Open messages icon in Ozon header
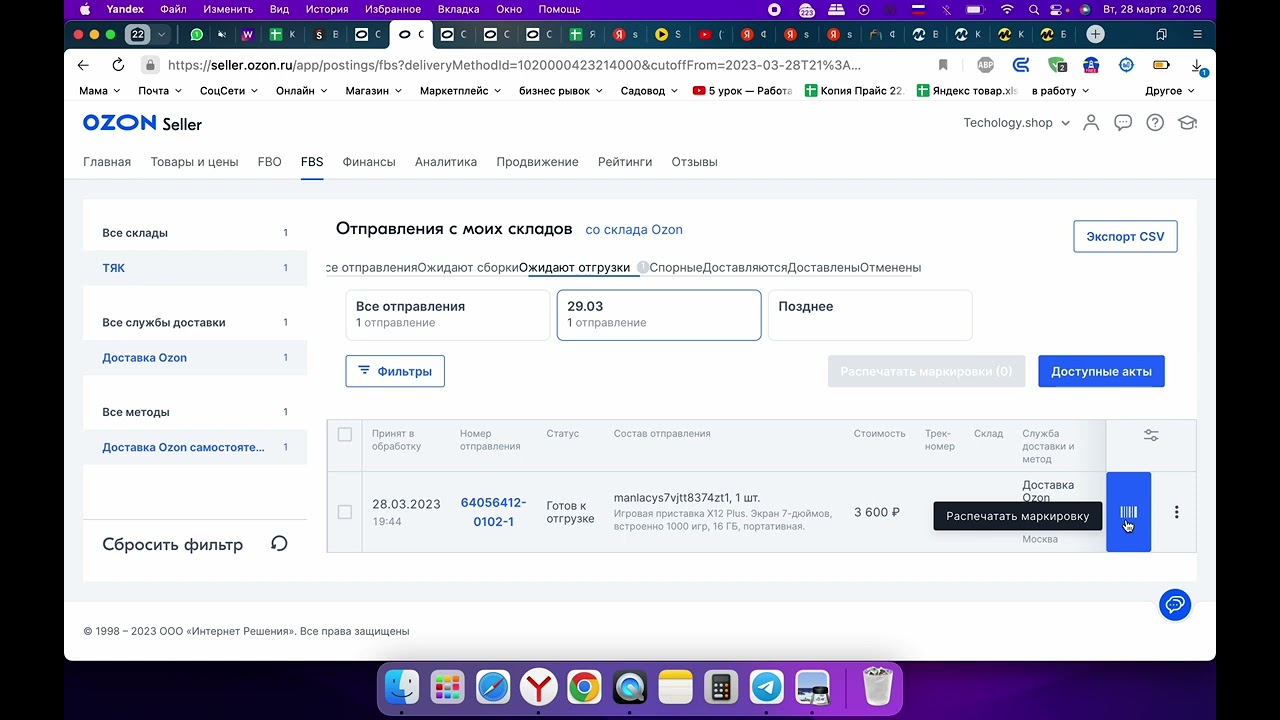Screen dimensions: 1280x720 pyautogui.click(x=1123, y=123)
